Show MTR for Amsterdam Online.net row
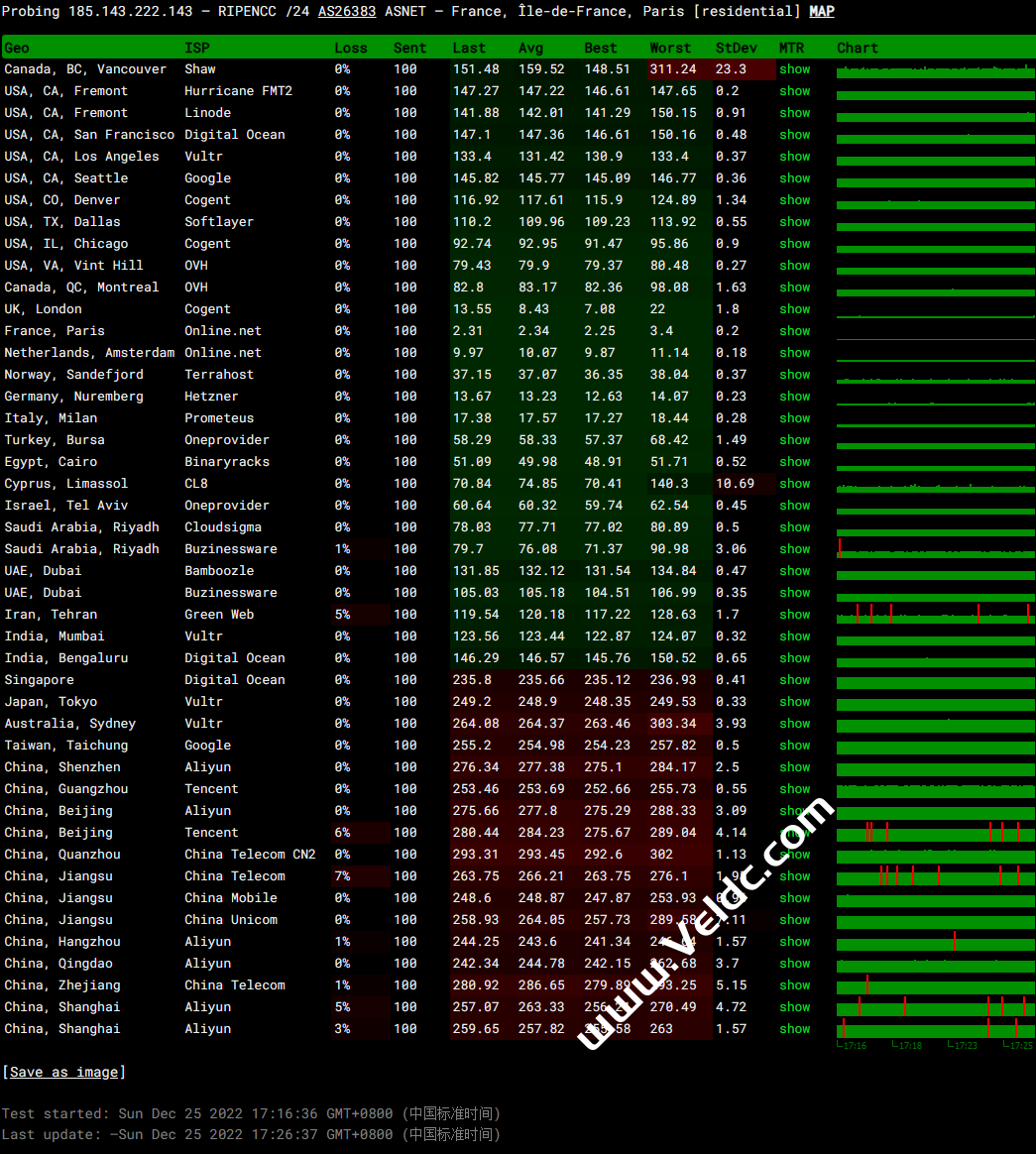 [795, 353]
